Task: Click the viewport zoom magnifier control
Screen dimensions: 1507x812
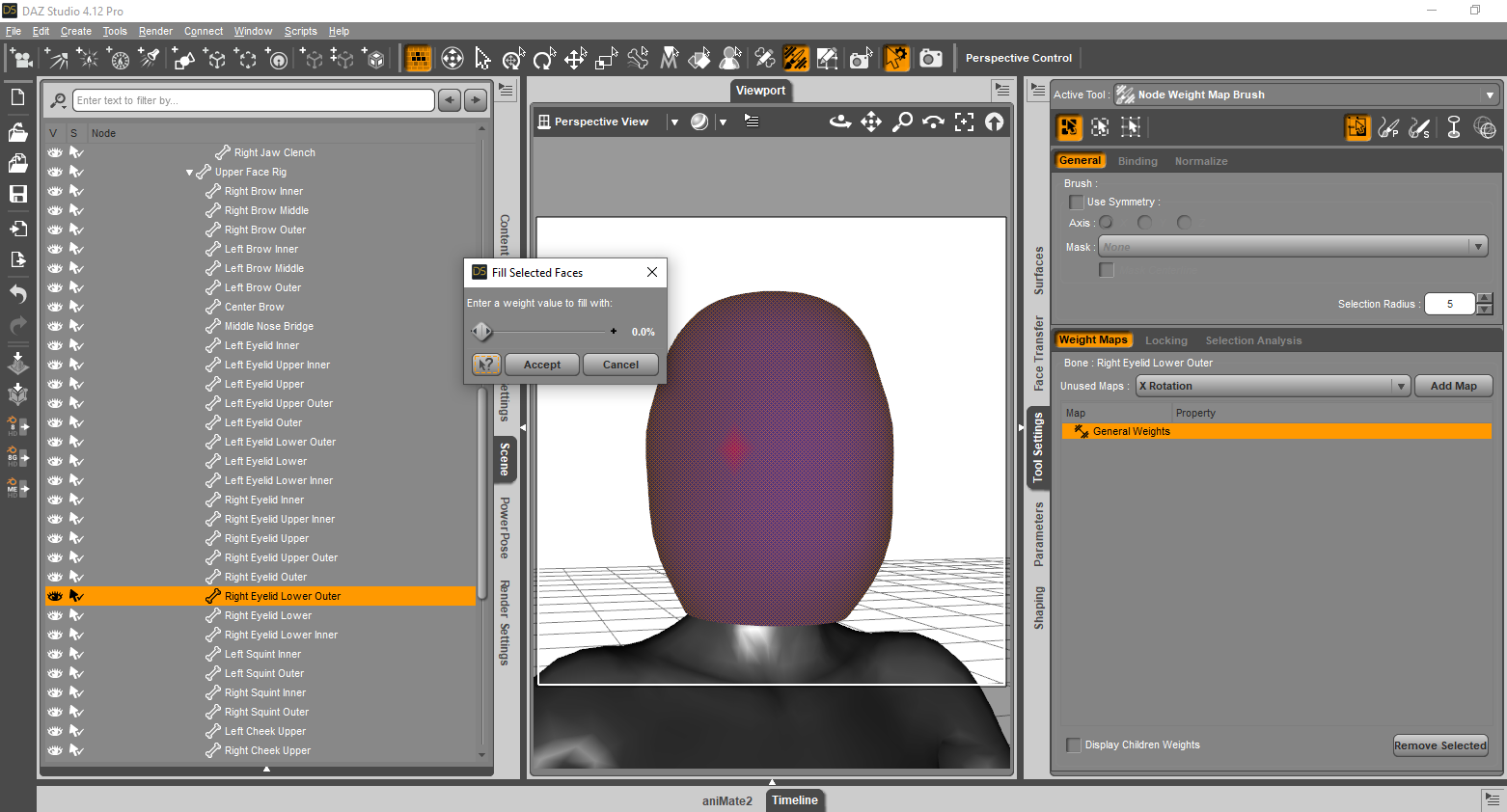Action: coord(902,122)
